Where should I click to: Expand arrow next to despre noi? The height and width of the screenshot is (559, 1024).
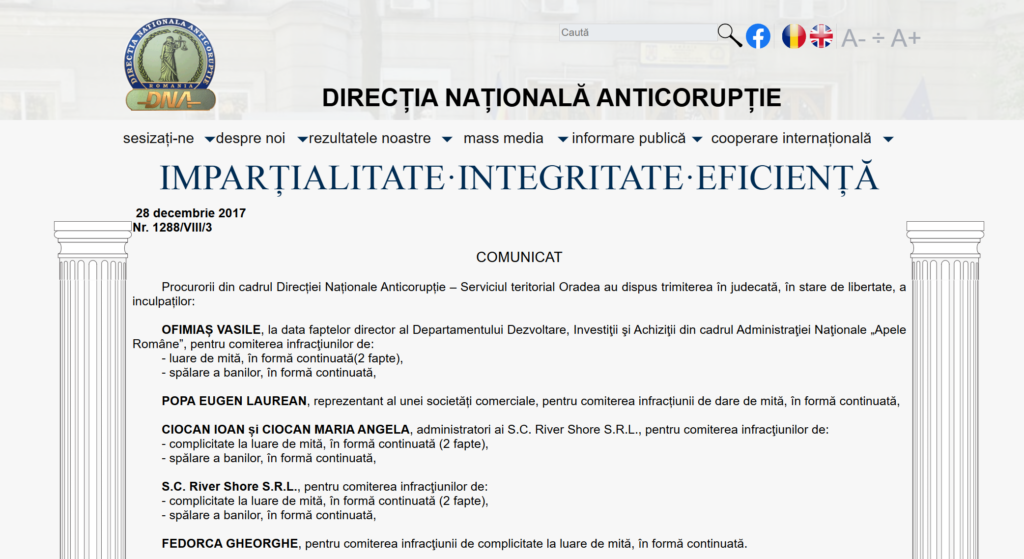302,139
